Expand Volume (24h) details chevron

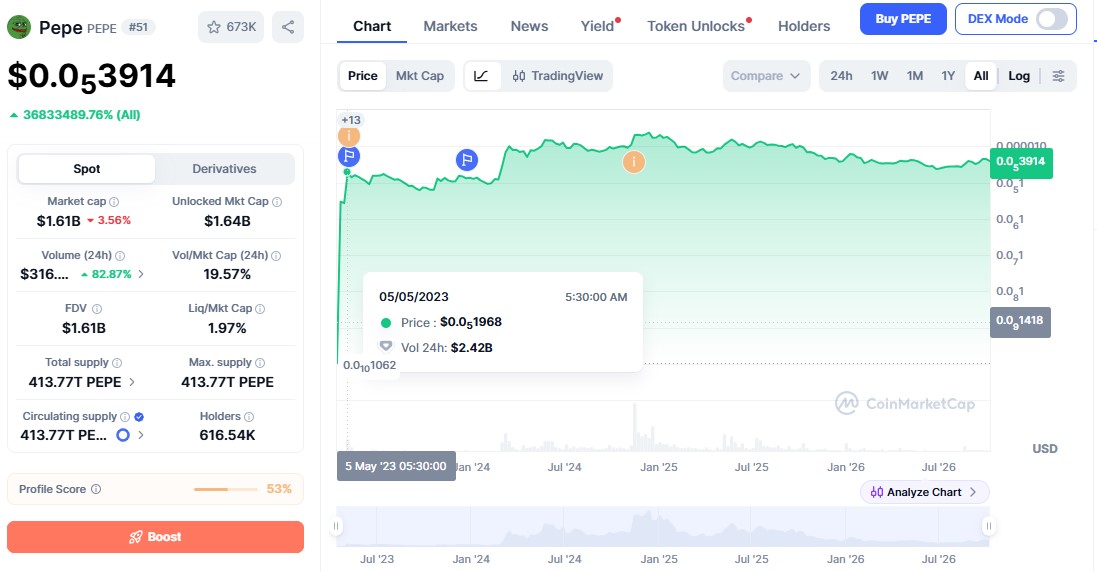point(141,274)
